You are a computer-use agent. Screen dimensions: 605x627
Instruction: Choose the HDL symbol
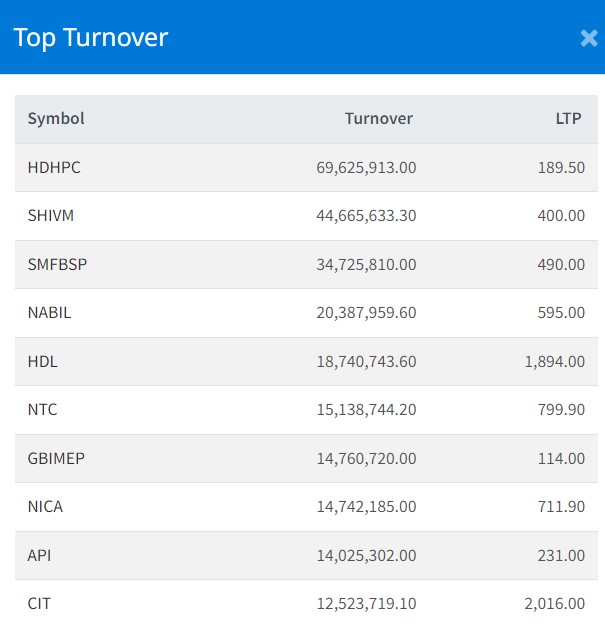click(43, 362)
